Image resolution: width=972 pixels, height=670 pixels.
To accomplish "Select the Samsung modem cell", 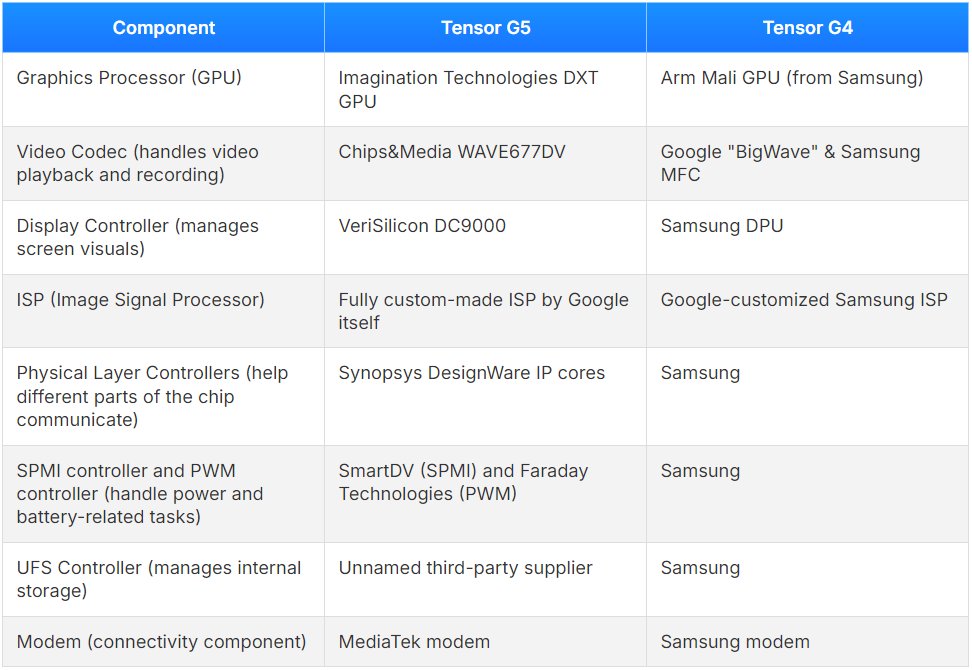I will coord(735,642).
